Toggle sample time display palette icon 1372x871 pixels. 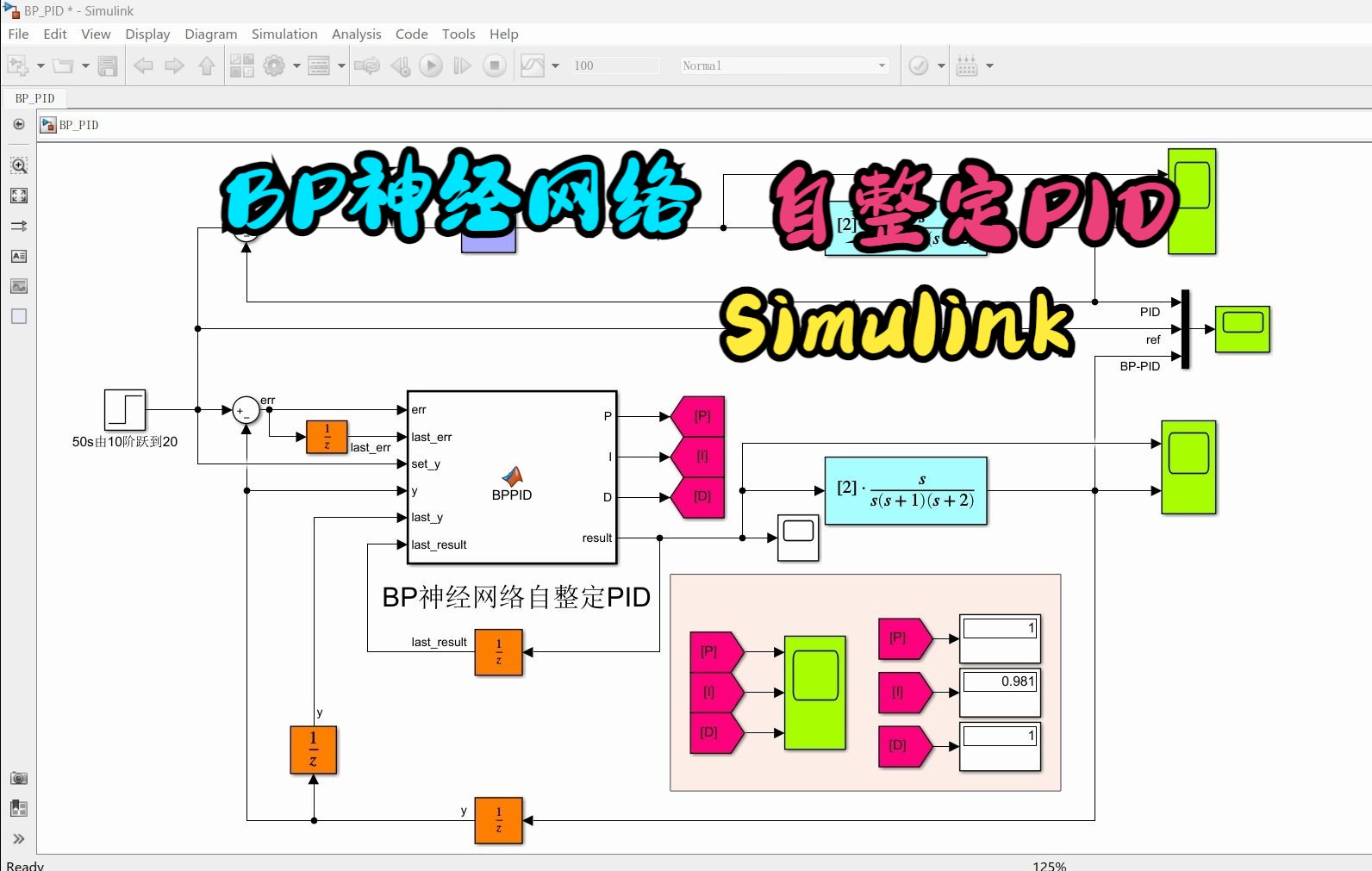[19, 226]
